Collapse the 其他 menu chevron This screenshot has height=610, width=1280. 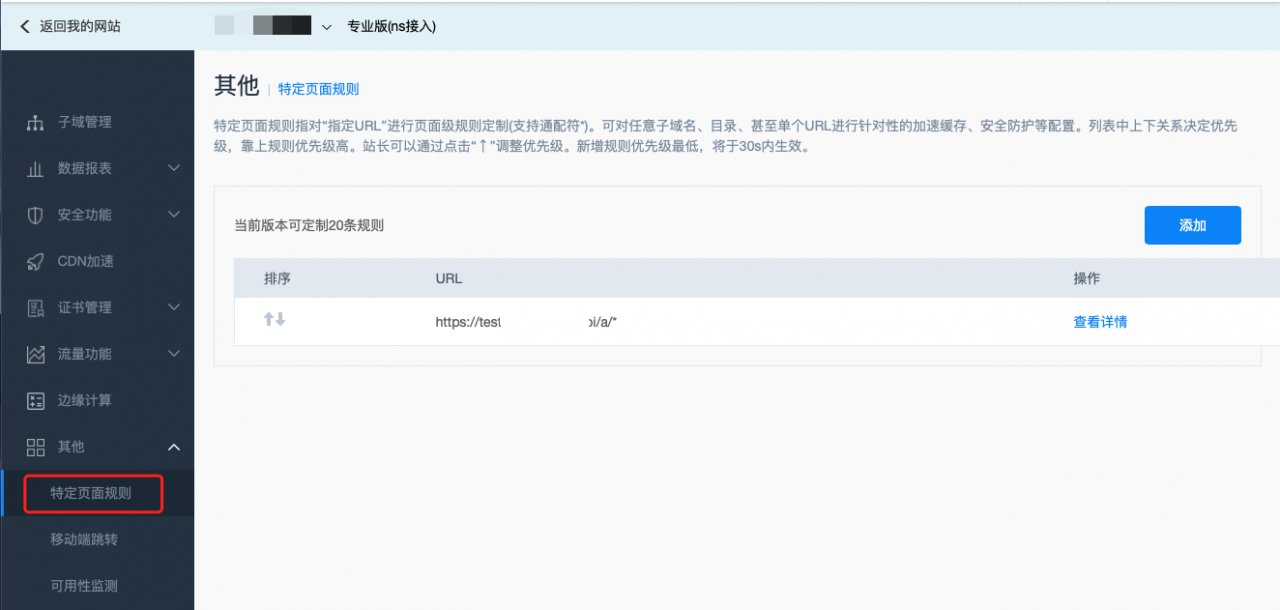point(174,446)
